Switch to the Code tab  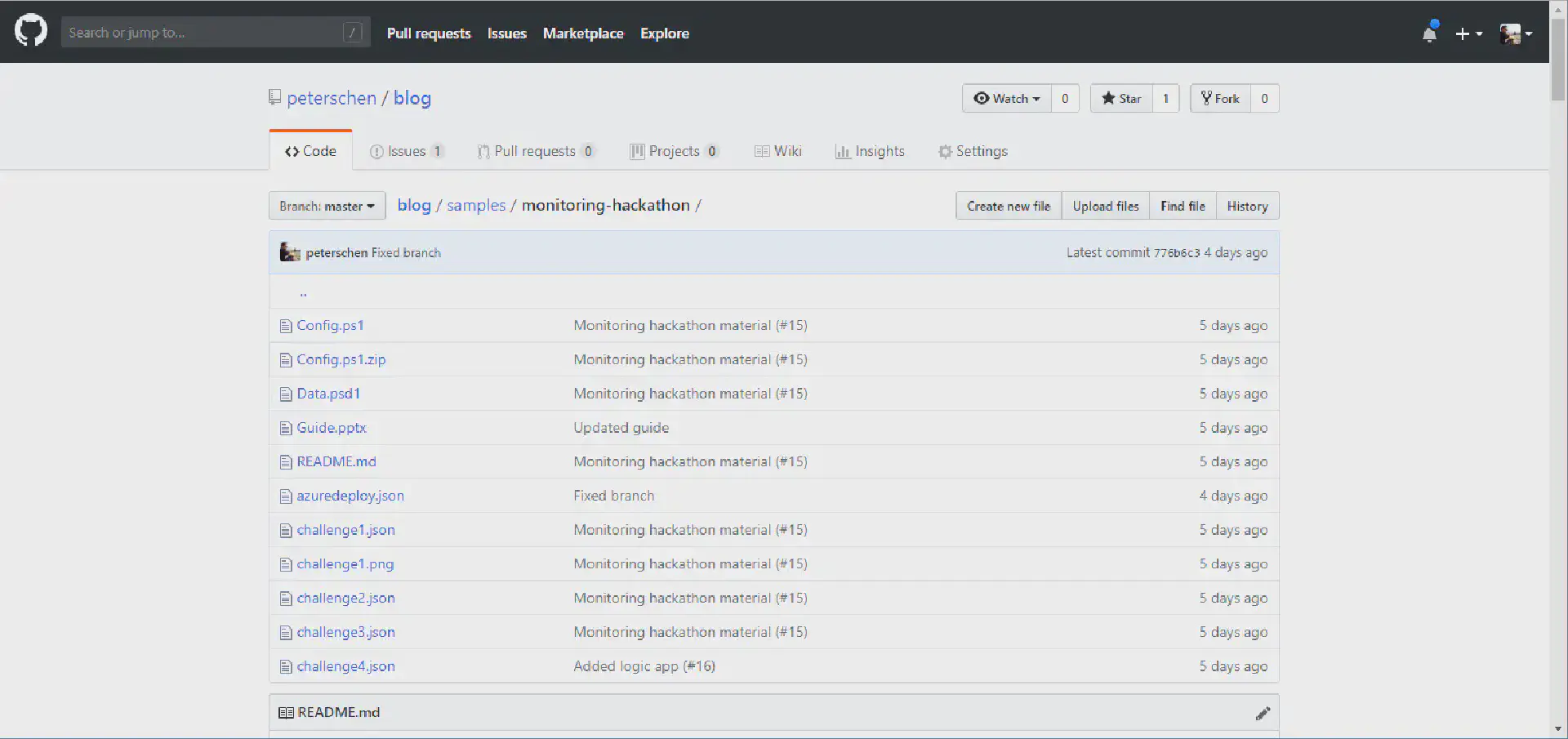point(310,151)
